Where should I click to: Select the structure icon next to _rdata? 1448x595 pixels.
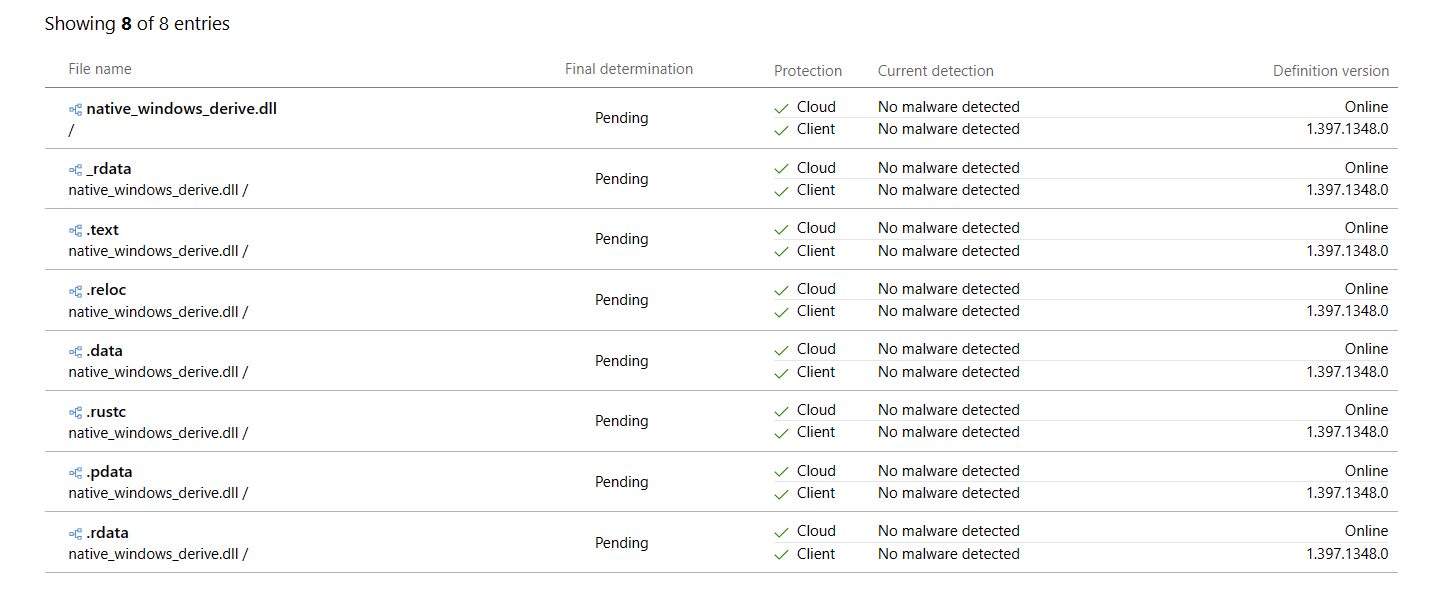tap(75, 168)
